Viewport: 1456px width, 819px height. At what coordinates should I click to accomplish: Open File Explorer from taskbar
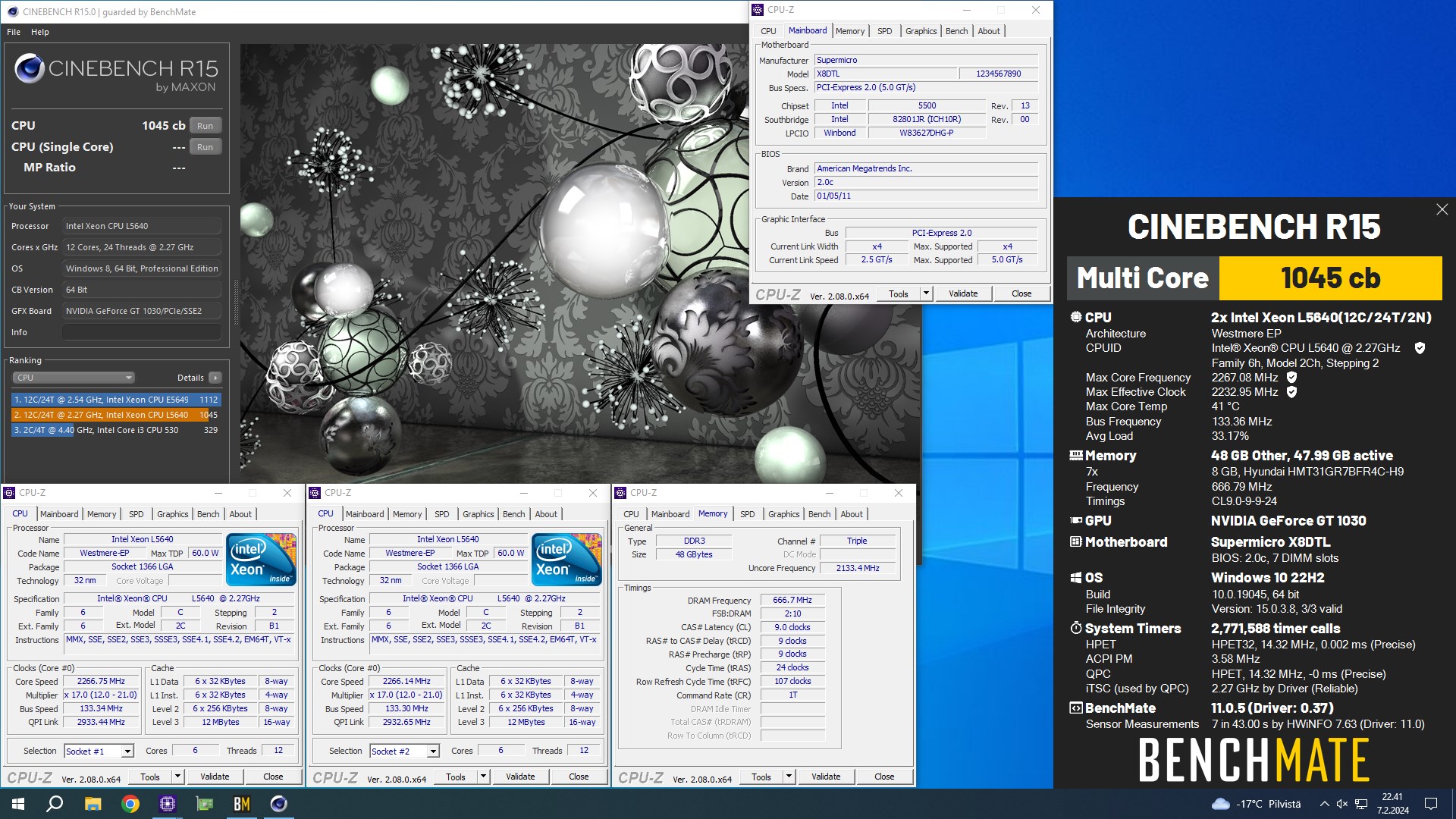click(x=93, y=804)
